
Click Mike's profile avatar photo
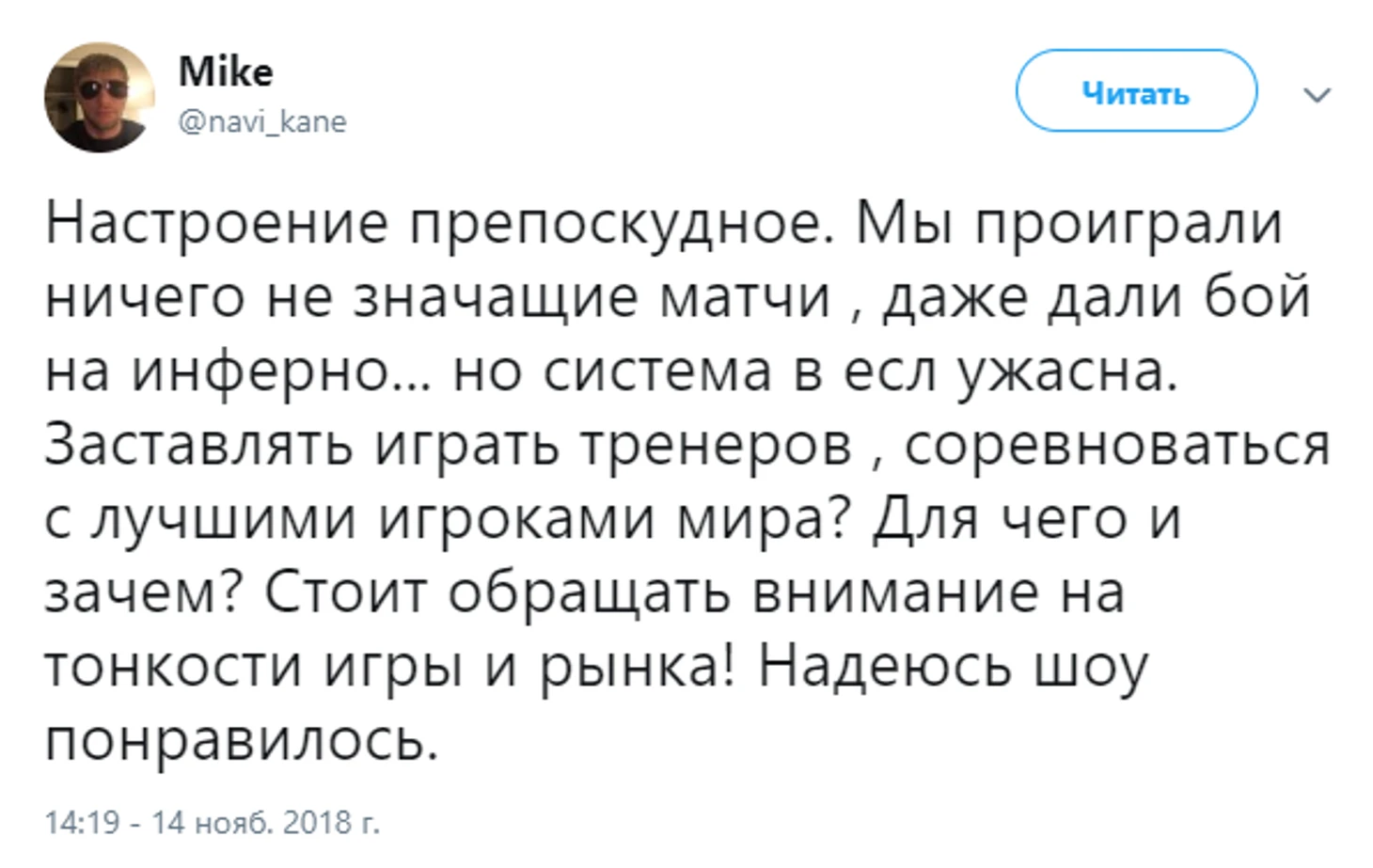pyautogui.click(x=99, y=97)
